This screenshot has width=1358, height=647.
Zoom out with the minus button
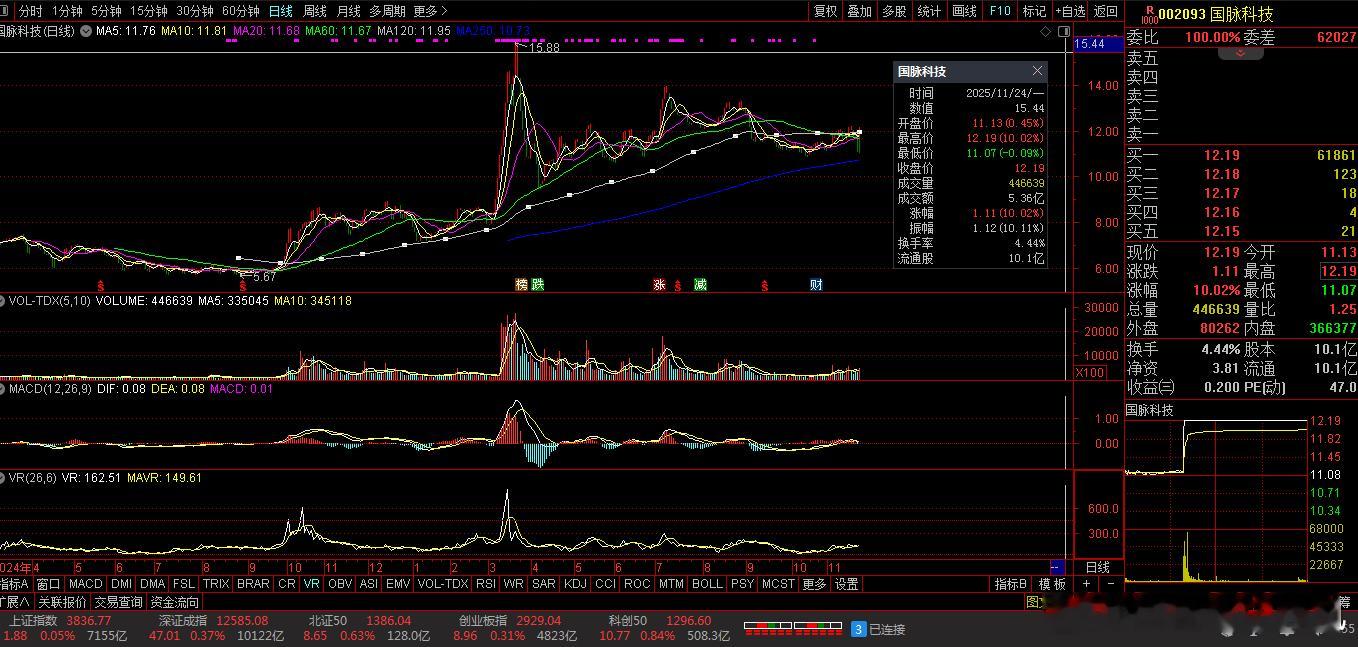[1109, 584]
